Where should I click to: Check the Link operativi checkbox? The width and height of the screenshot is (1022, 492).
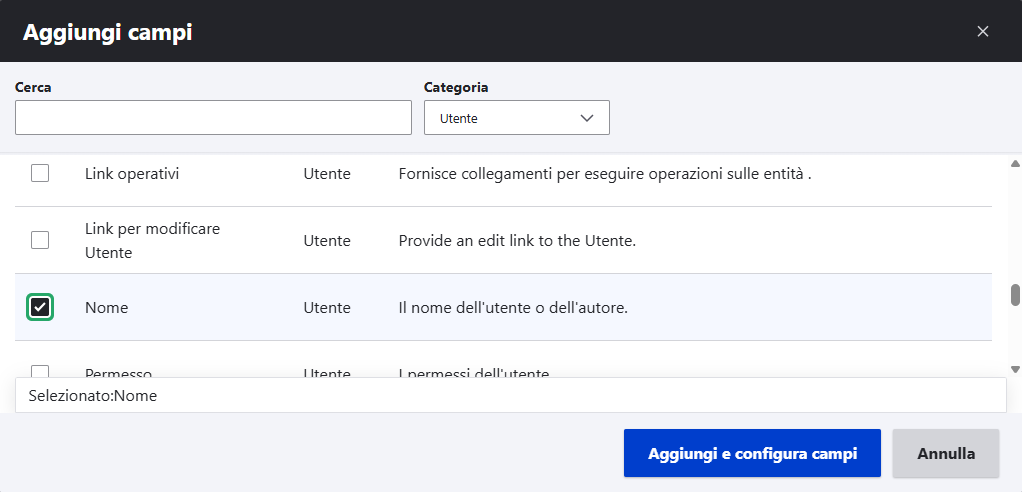[40, 174]
